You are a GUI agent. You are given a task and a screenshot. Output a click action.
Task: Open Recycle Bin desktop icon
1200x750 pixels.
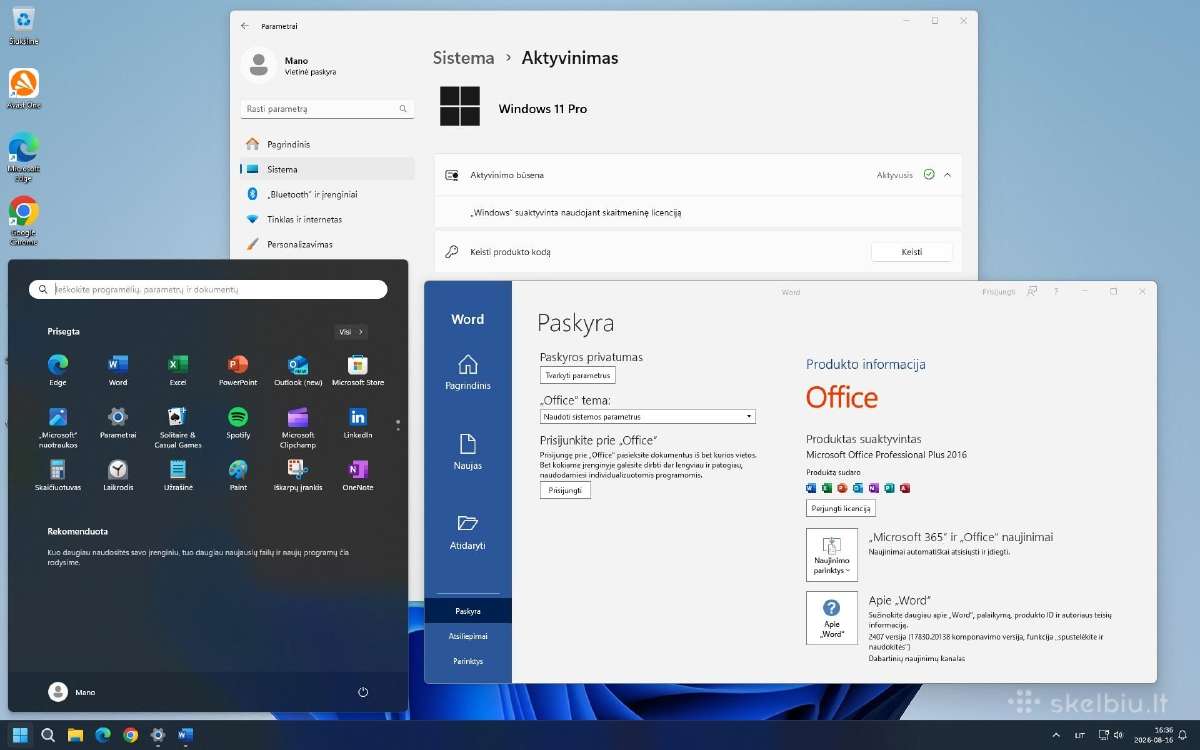coord(24,26)
